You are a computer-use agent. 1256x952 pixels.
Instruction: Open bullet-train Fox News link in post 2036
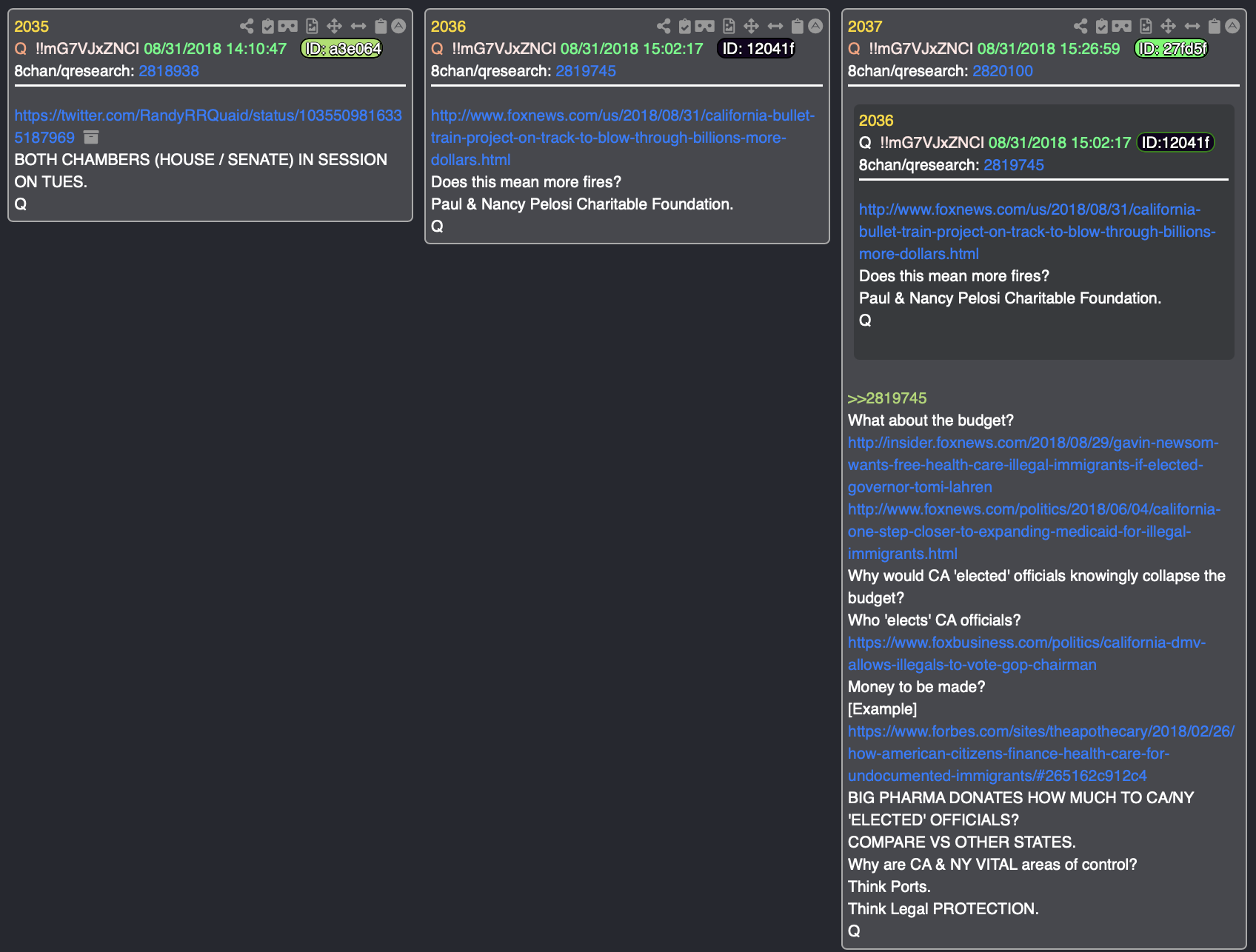623,138
